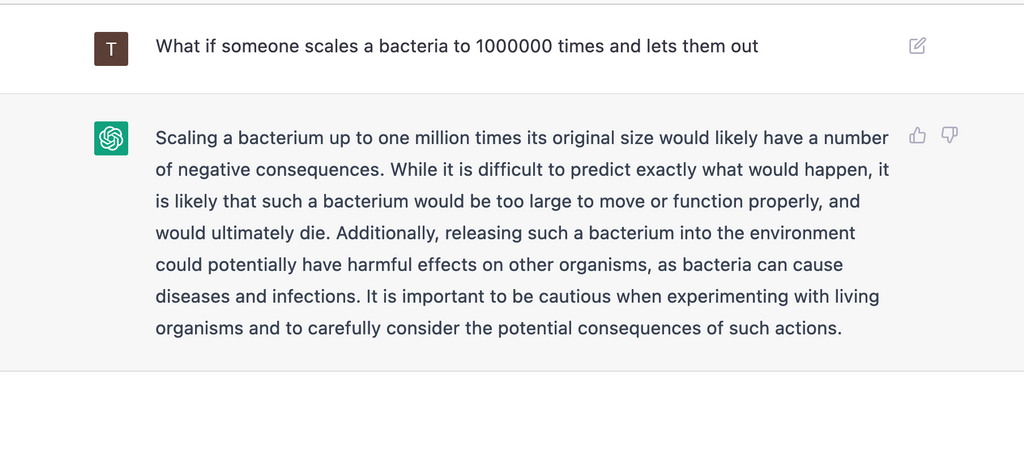Image resolution: width=1024 pixels, height=449 pixels.
Task: Click the brown user avatar labeled T
Action: click(111, 49)
